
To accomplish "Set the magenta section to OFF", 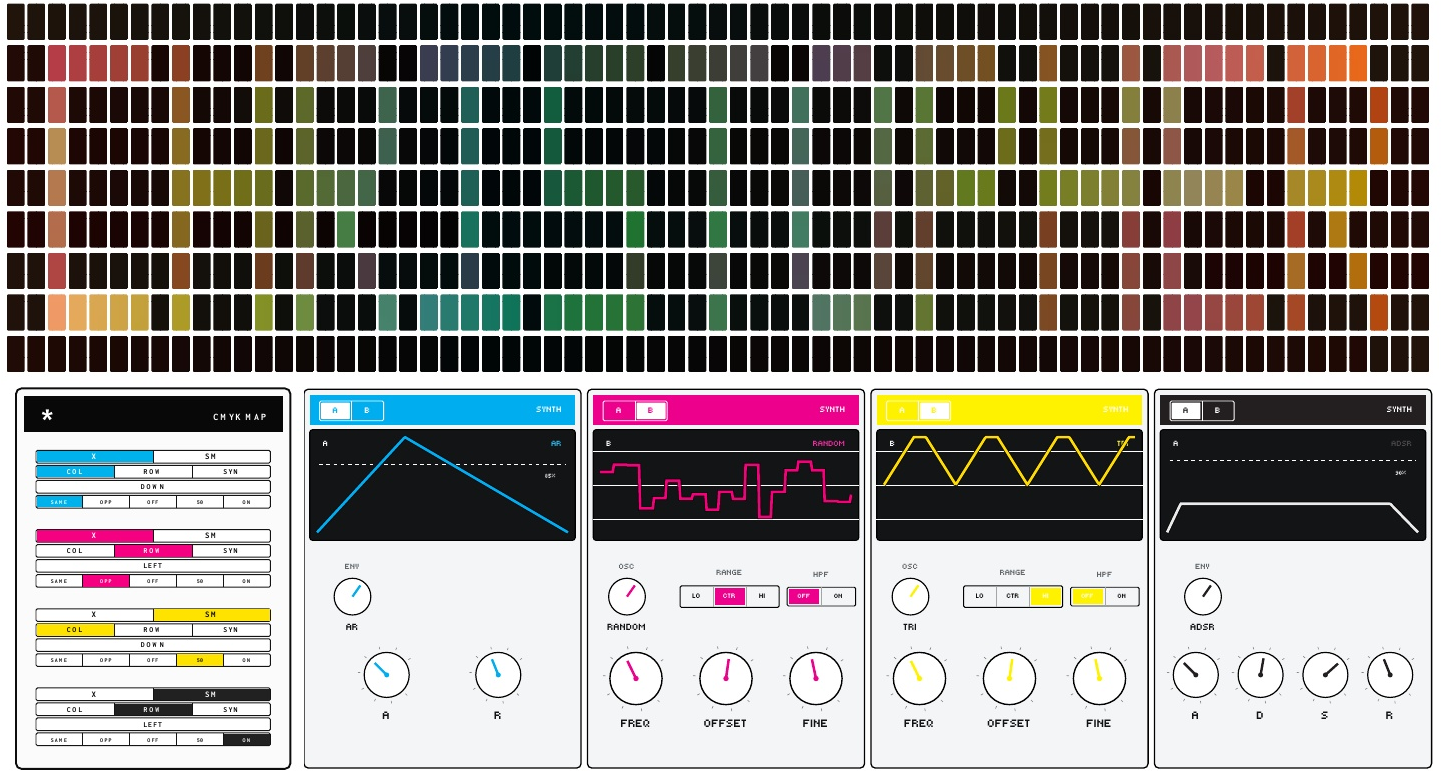I will pyautogui.click(x=153, y=581).
